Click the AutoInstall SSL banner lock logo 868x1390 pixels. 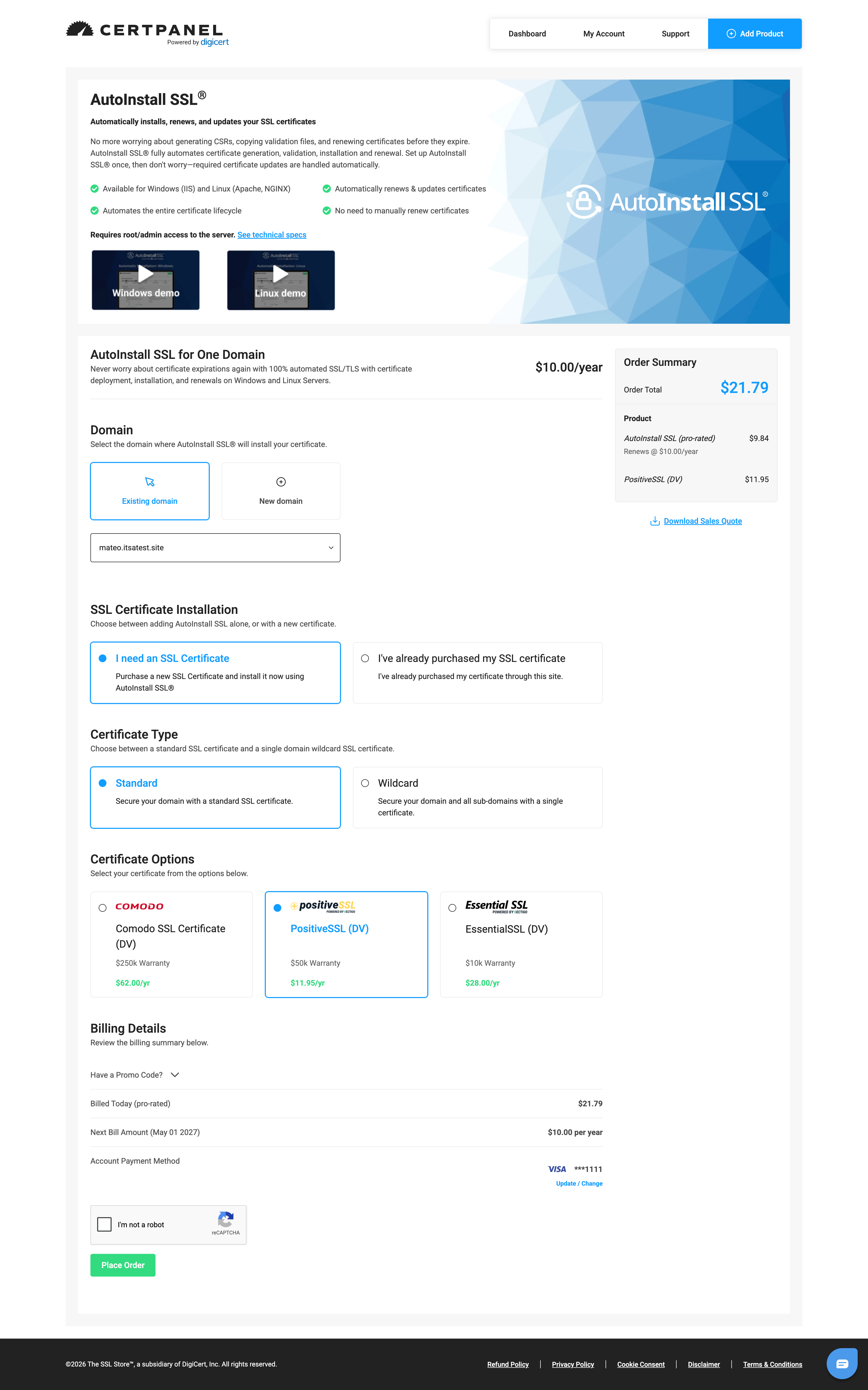point(584,202)
